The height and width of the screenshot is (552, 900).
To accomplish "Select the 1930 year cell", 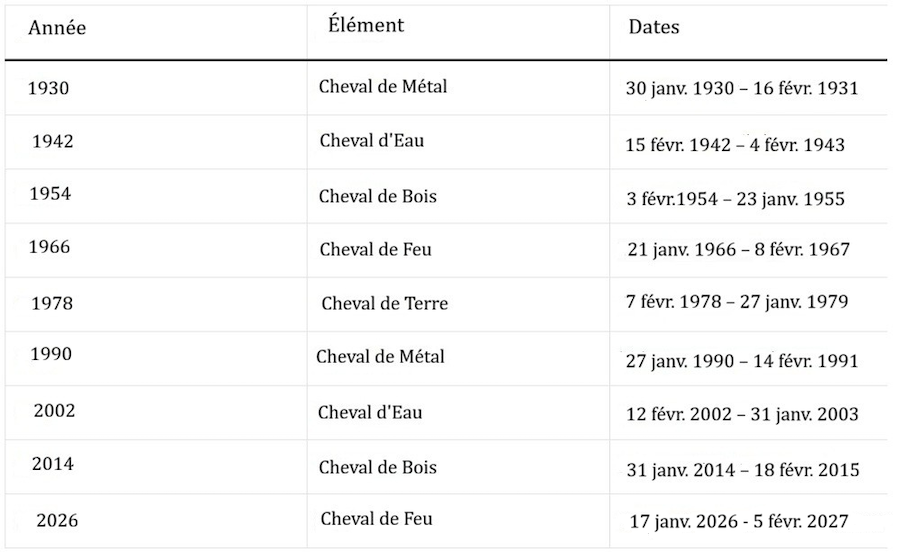I will pyautogui.click(x=49, y=88).
